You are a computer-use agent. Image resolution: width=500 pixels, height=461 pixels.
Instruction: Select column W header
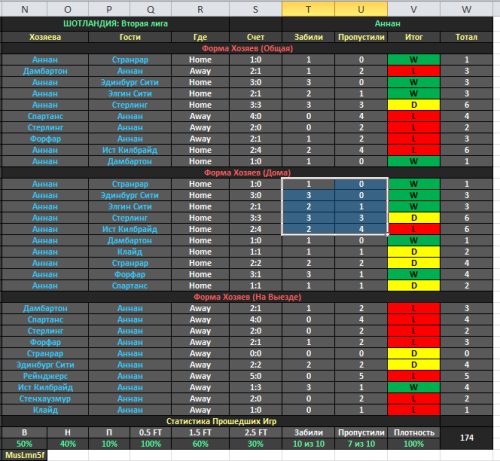[467, 9]
